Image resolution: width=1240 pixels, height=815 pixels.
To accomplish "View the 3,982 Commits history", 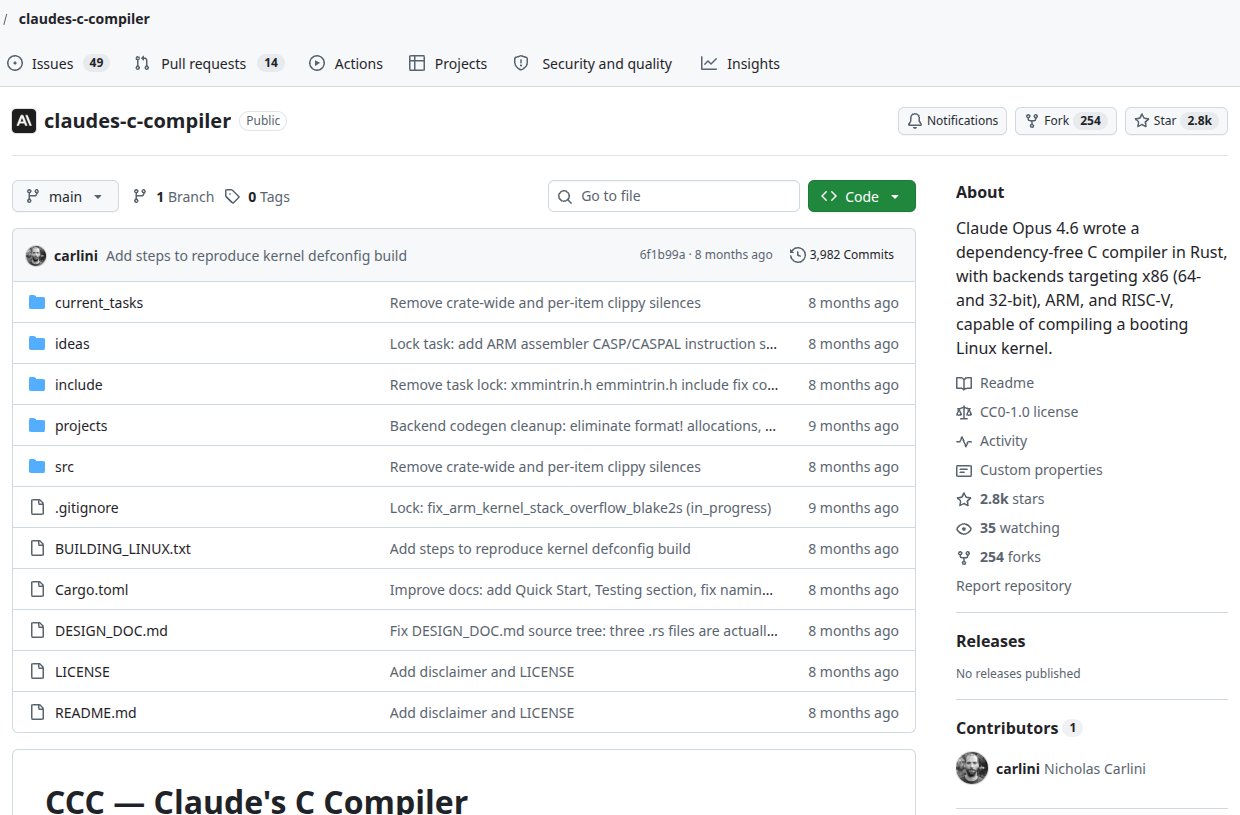I will click(x=842, y=255).
